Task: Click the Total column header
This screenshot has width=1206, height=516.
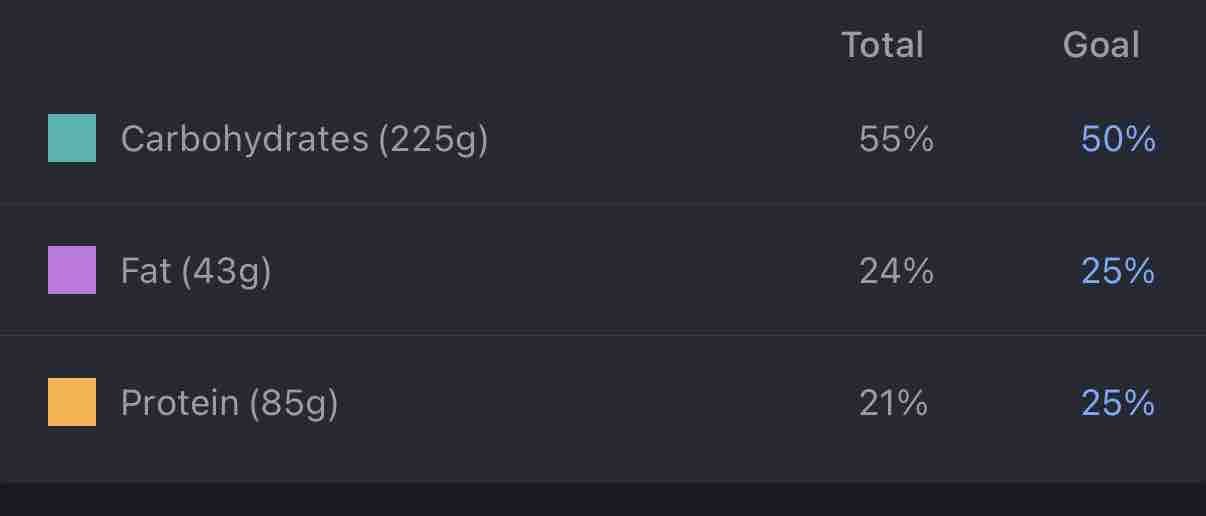Action: (x=882, y=45)
